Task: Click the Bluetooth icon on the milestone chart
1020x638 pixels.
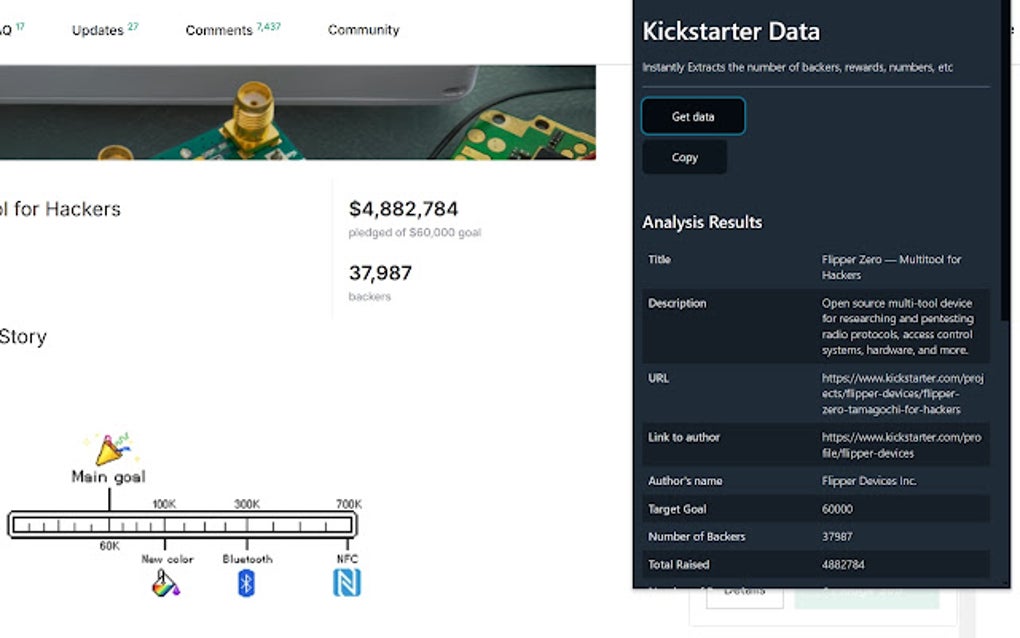Action: [x=246, y=583]
